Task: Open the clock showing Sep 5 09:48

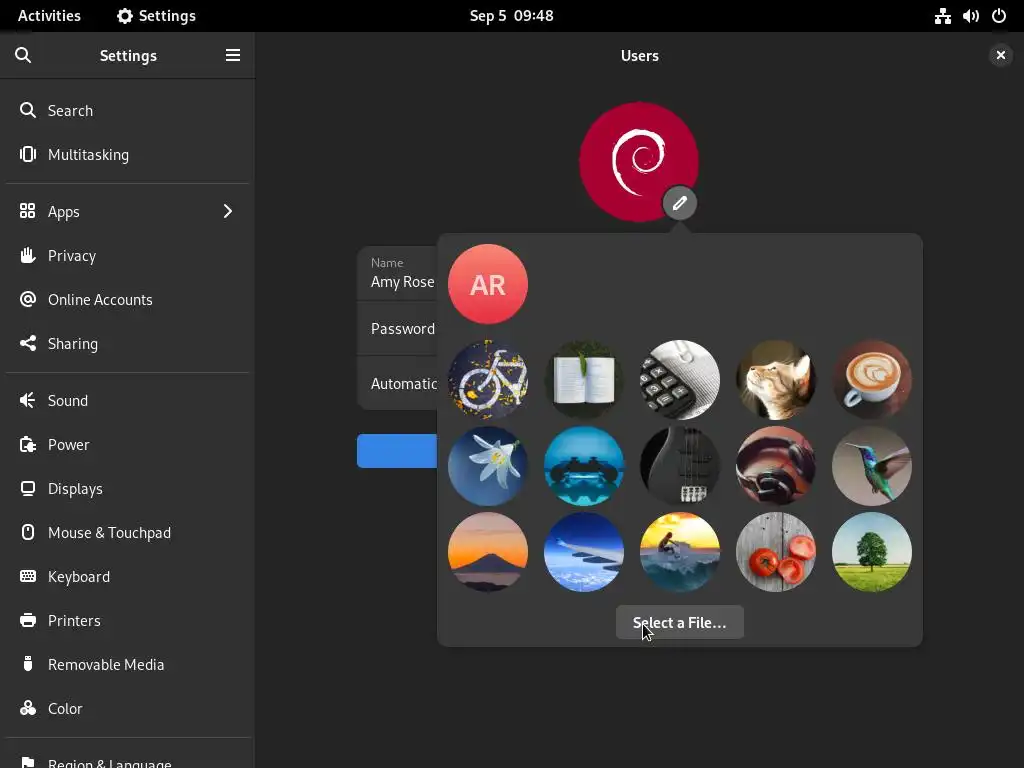Action: pos(511,16)
